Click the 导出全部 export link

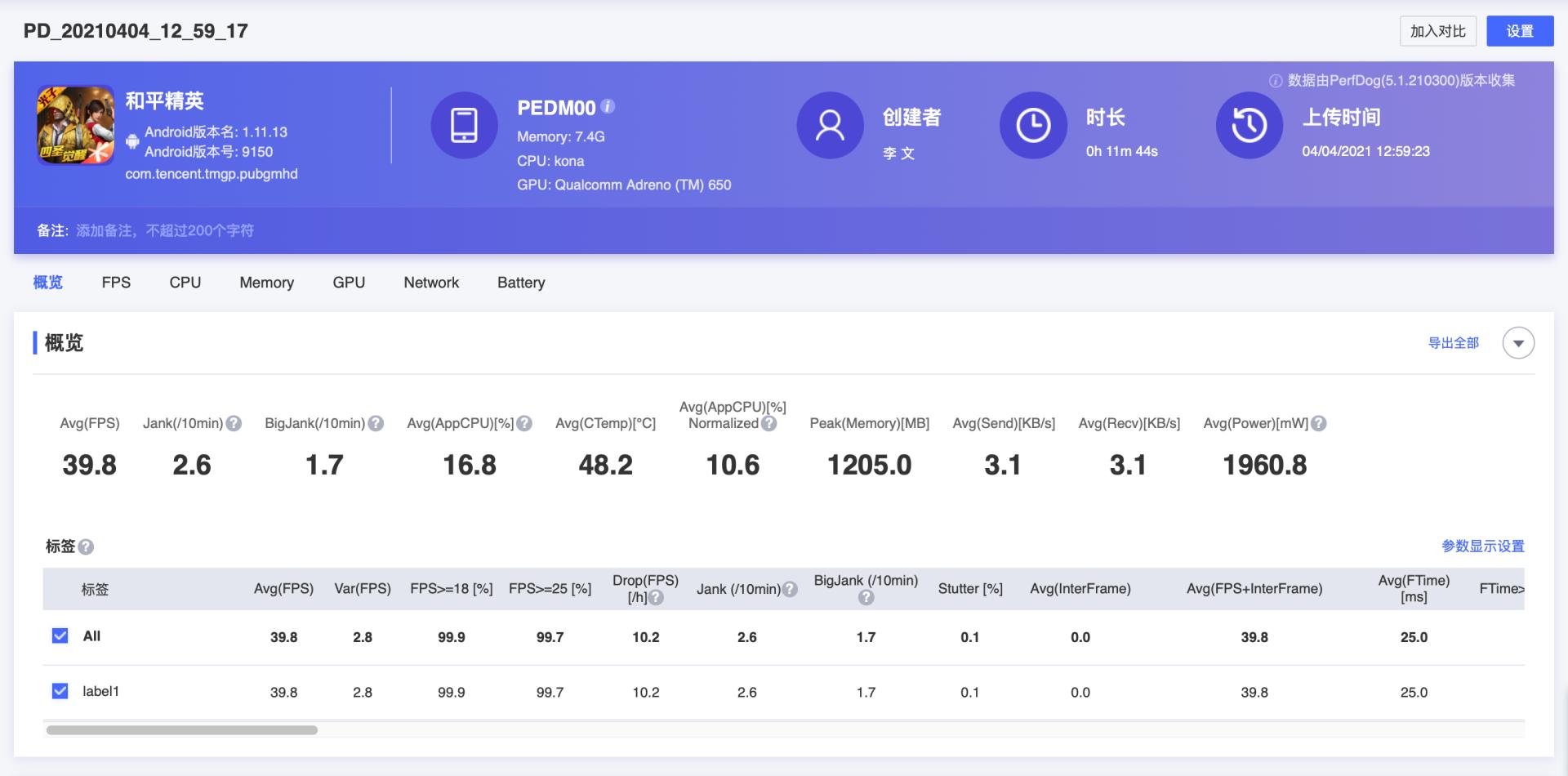[x=1454, y=343]
